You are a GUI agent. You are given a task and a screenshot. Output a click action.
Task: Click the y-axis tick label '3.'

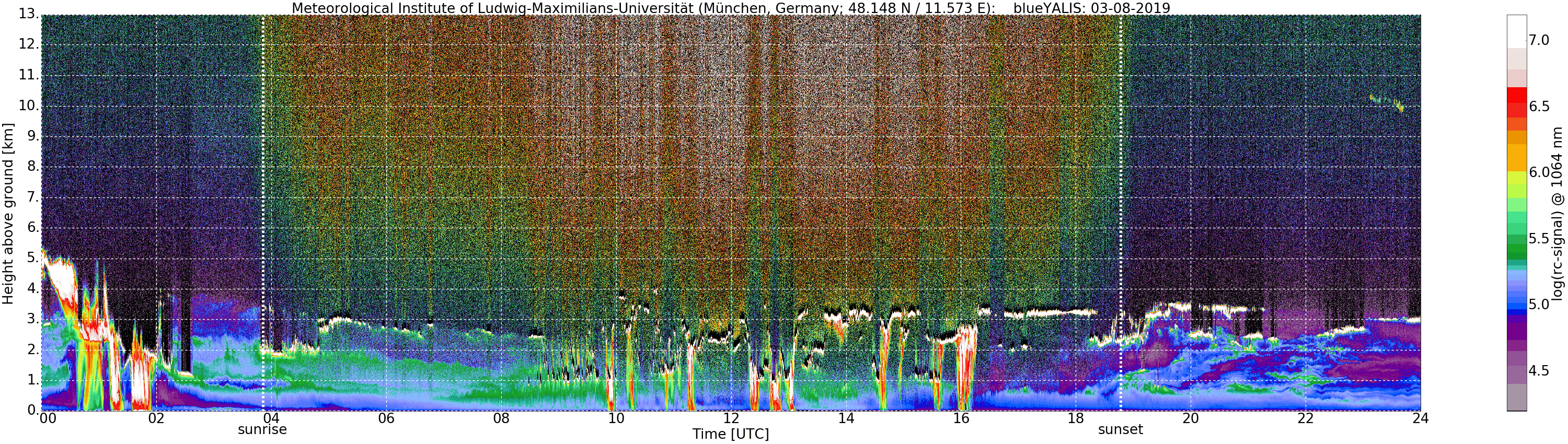[33, 319]
